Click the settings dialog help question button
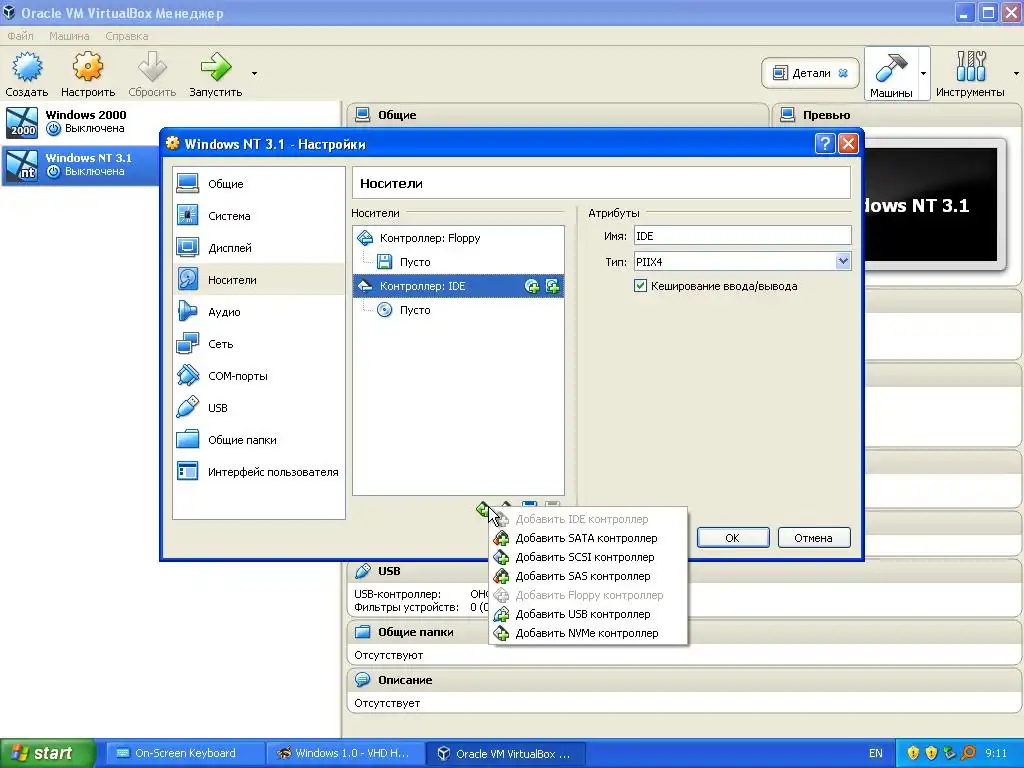The height and width of the screenshot is (768, 1024). 825,143
